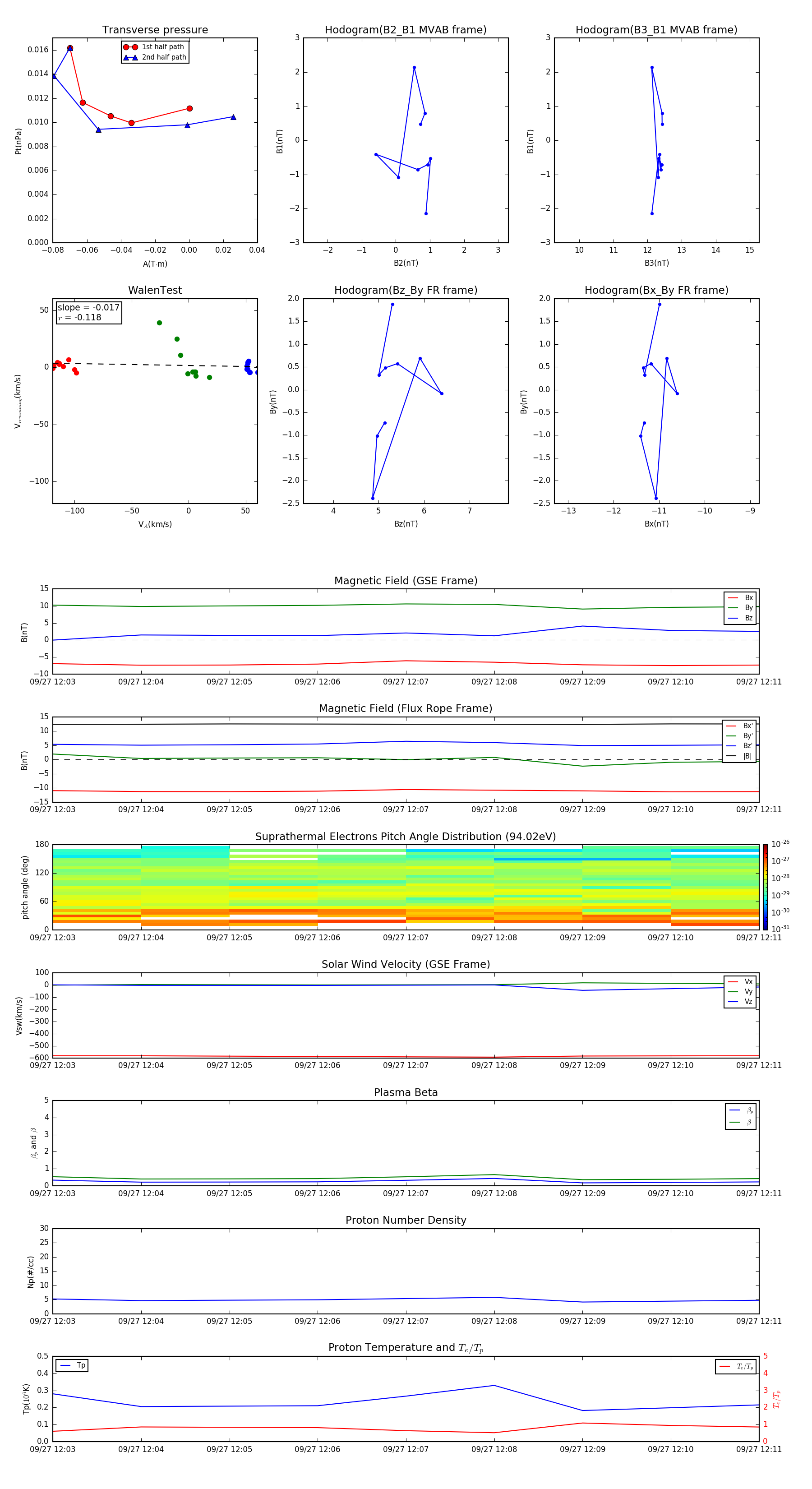812x1489 pixels.
Task: Click By legend entry in GSE frame plot
Action: pyautogui.click(x=740, y=607)
